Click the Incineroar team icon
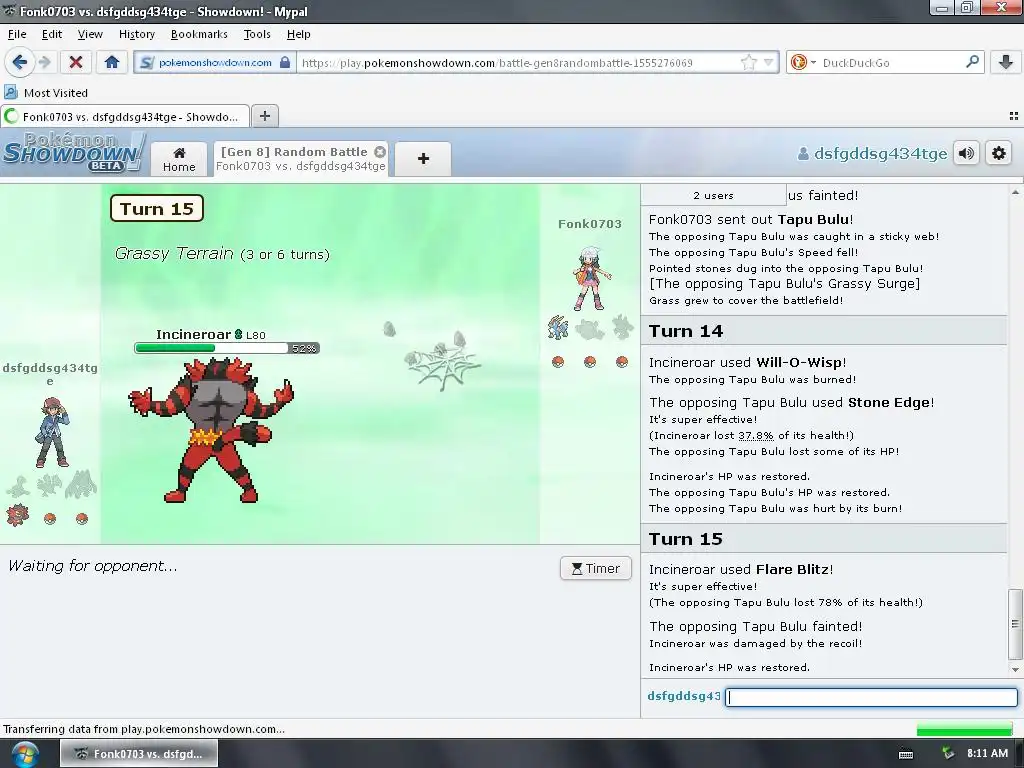Screen dimensions: 1024x768 18,515
